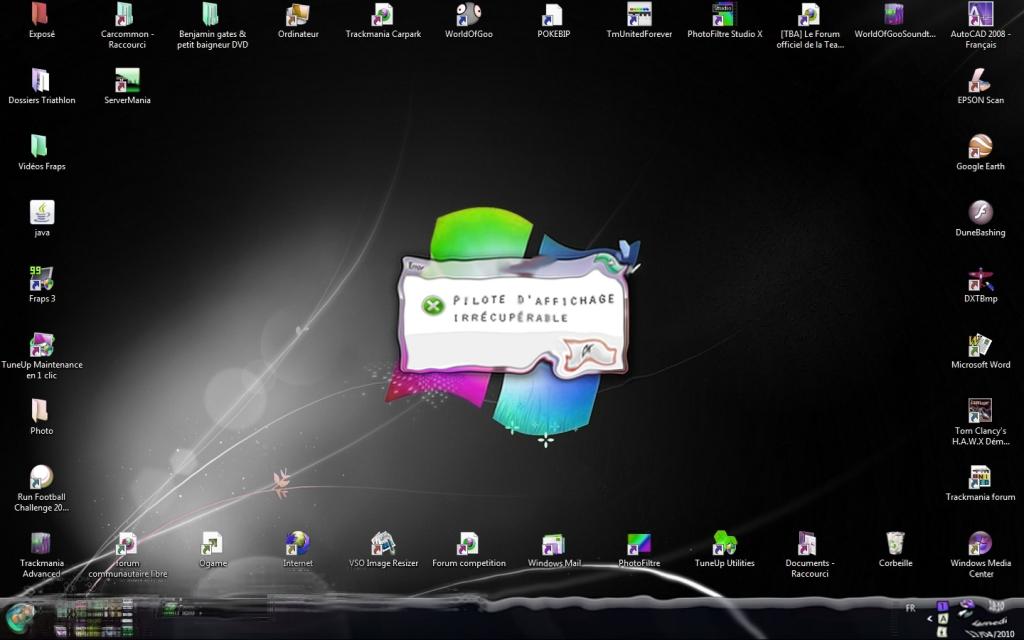Launch the Tom Clancy's H.A.W.X demo shortcut

coord(980,411)
